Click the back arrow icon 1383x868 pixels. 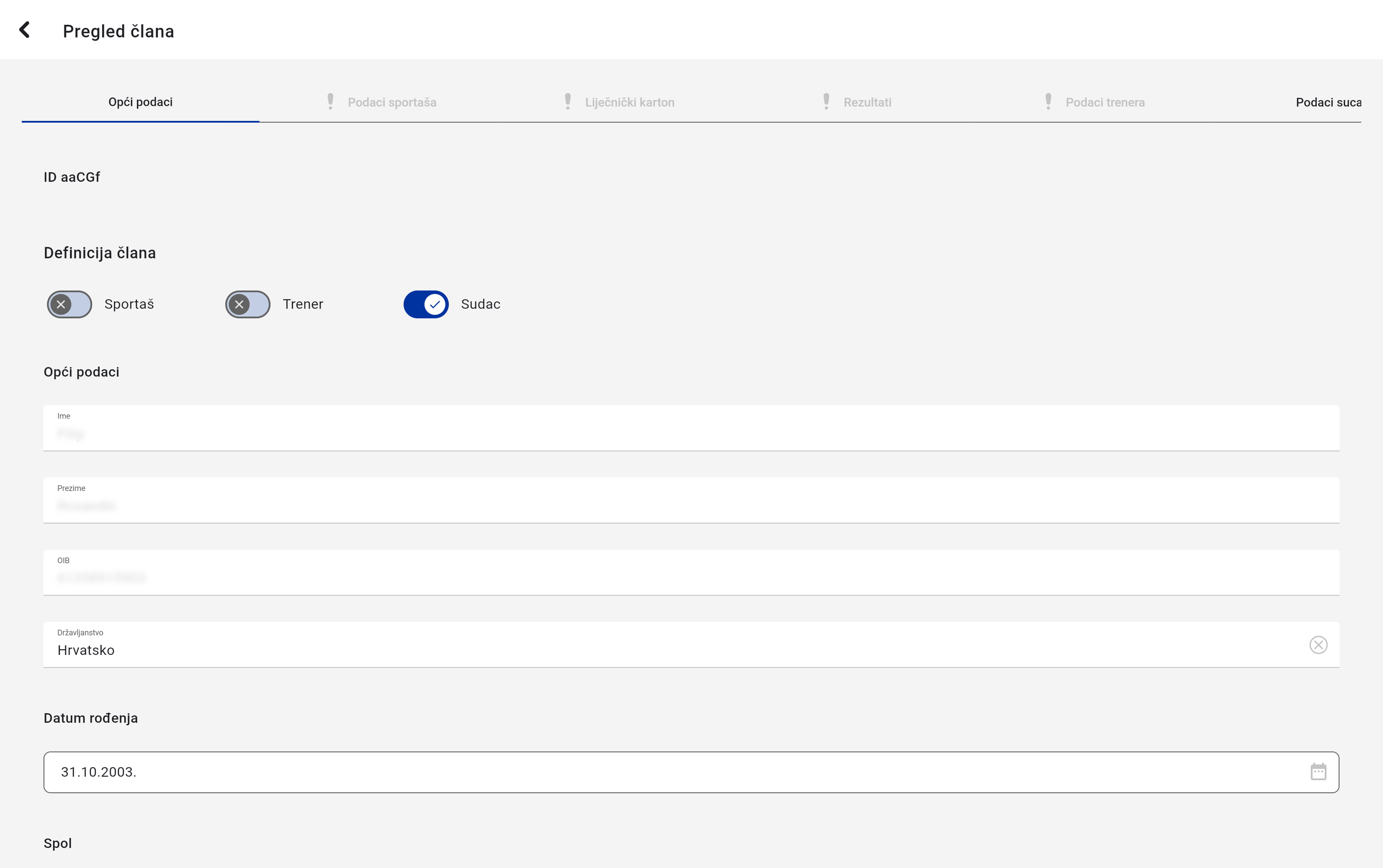click(x=25, y=30)
